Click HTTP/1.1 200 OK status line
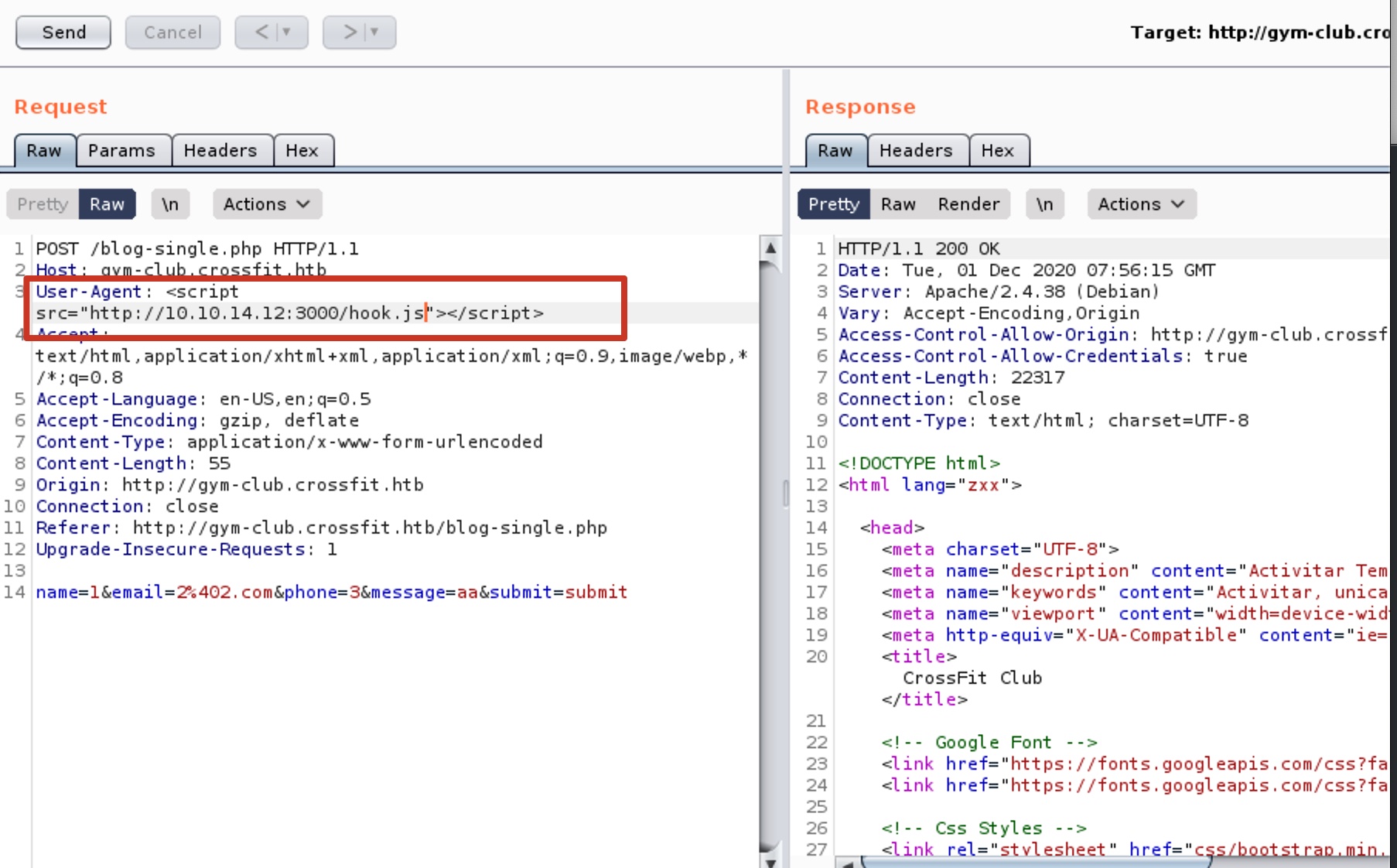Viewport: 1397px width, 868px height. click(x=919, y=249)
